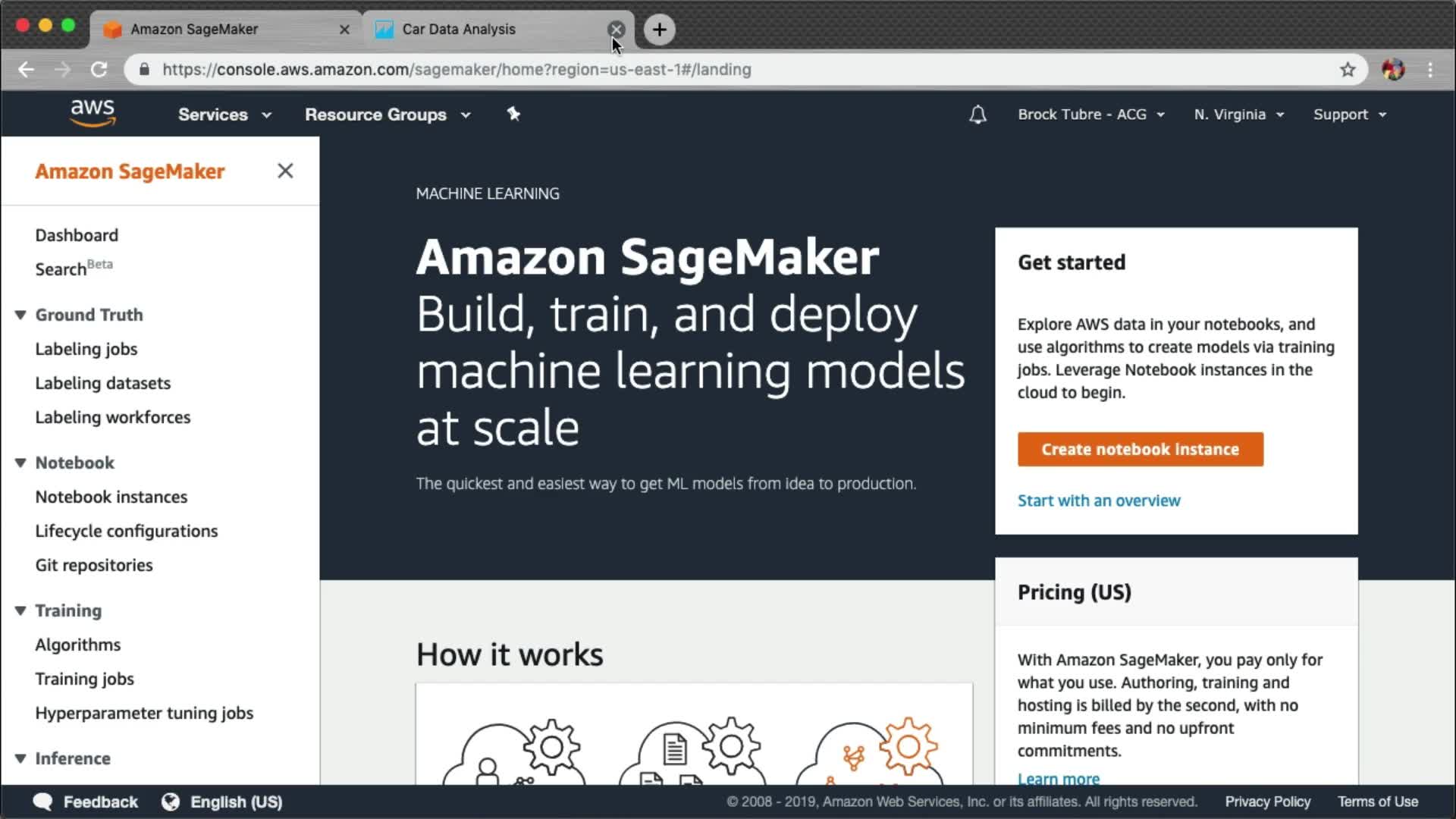Open a new browser tab
Viewport: 1456px width, 819px height.
click(x=659, y=30)
